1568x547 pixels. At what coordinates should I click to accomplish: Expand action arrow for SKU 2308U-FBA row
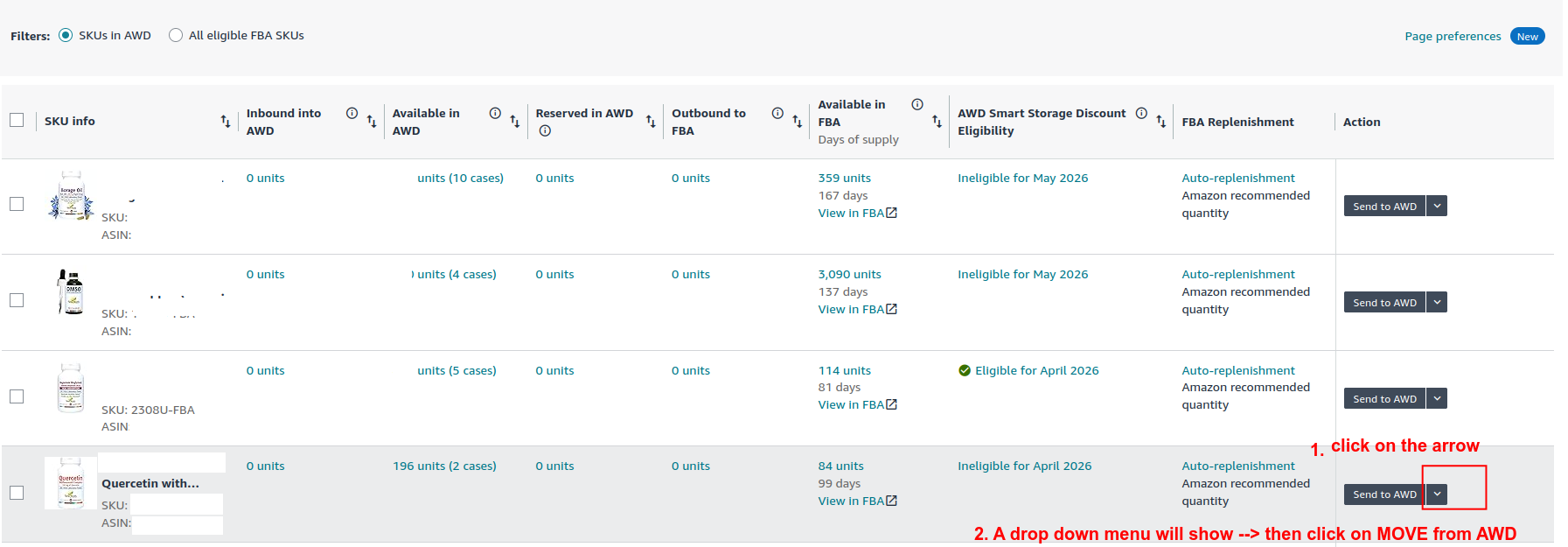pos(1437,399)
